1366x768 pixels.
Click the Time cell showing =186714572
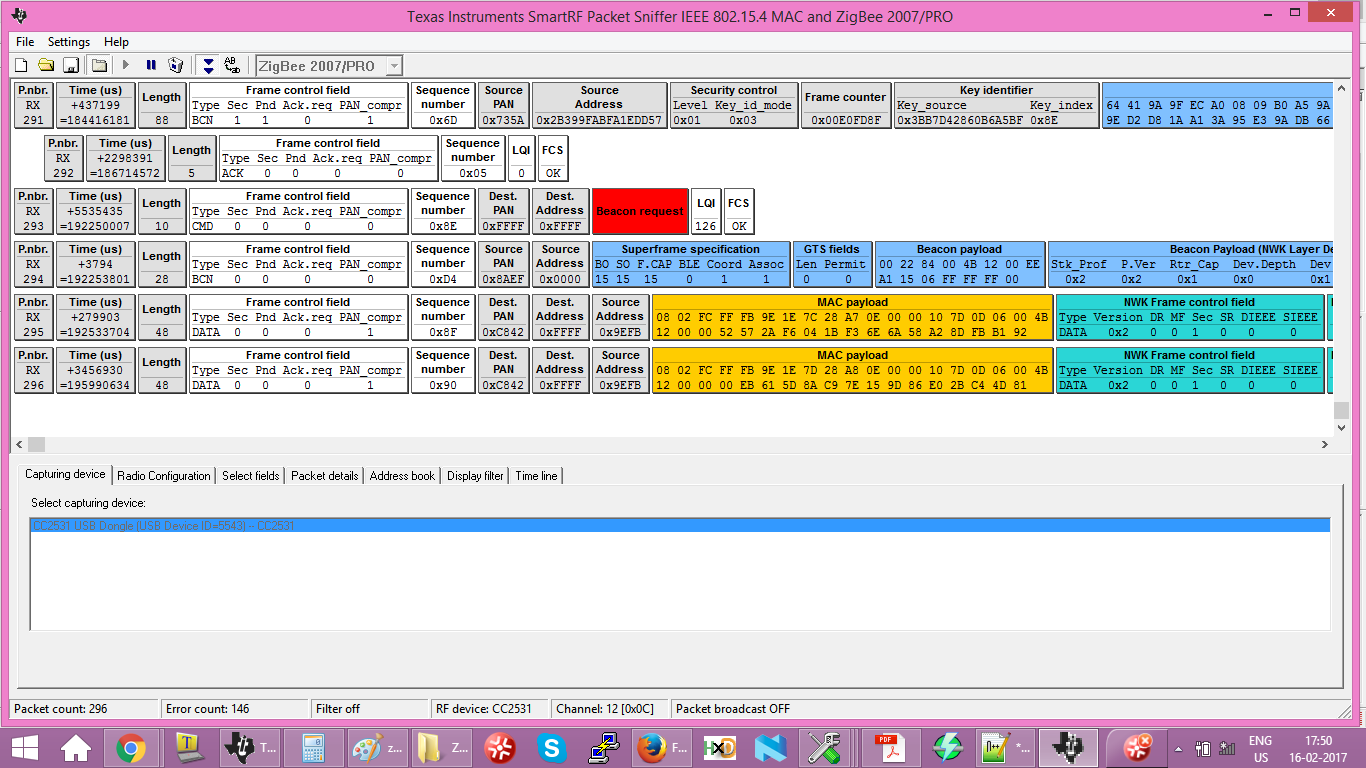125,158
